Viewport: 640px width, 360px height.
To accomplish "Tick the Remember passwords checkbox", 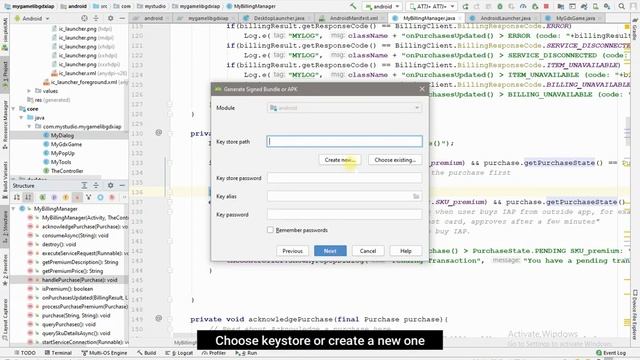I will [x=270, y=230].
